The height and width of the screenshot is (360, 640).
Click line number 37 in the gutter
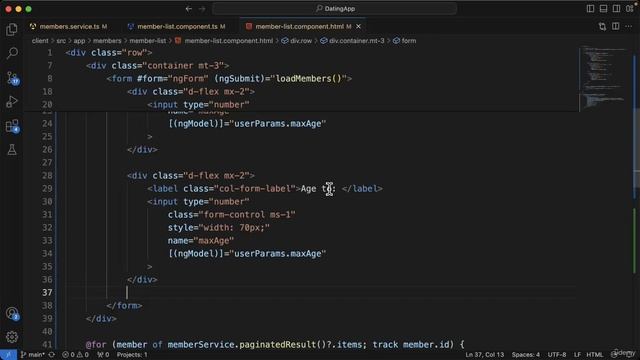coord(47,293)
